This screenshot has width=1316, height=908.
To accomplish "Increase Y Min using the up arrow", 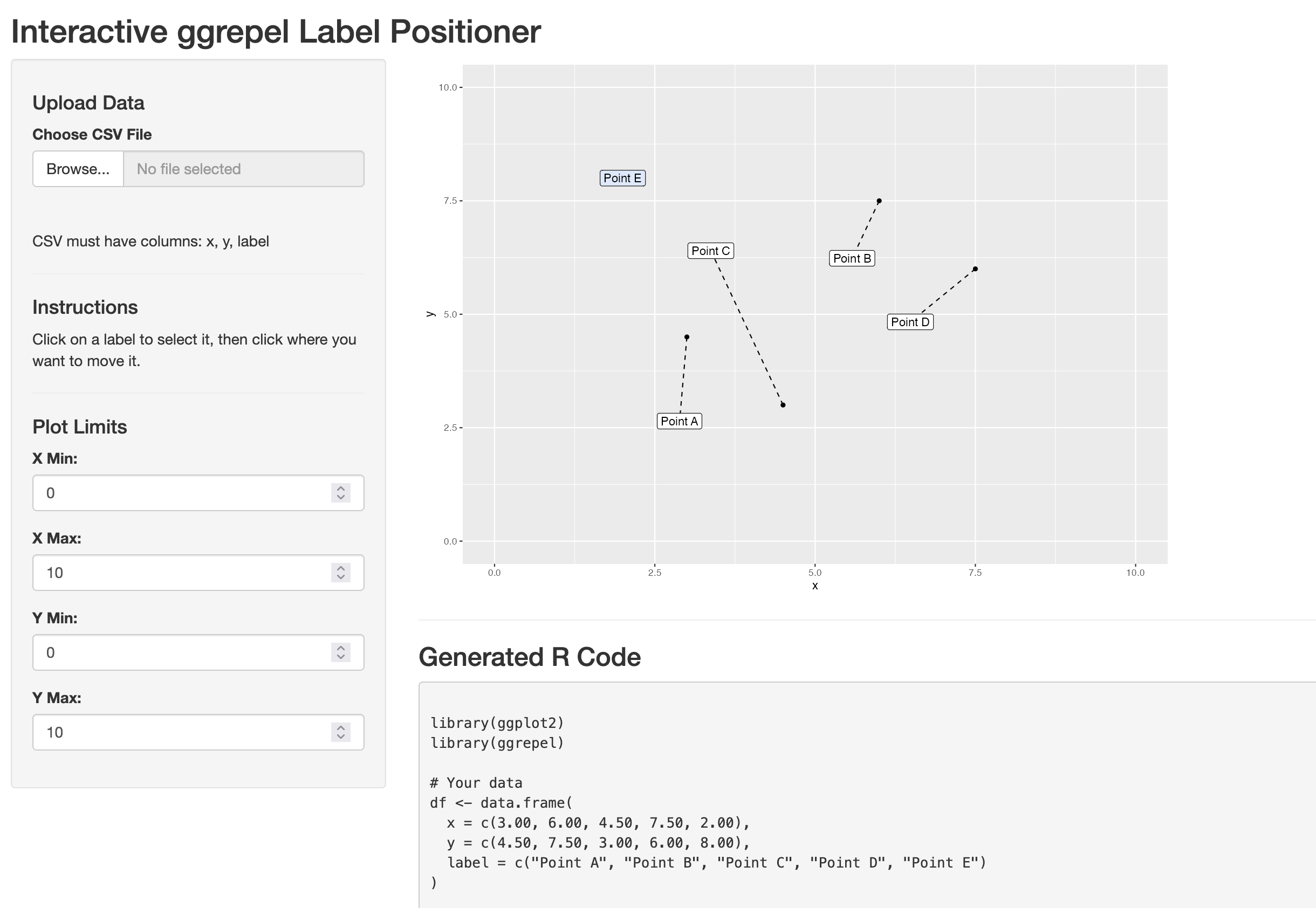I will tap(340, 648).
